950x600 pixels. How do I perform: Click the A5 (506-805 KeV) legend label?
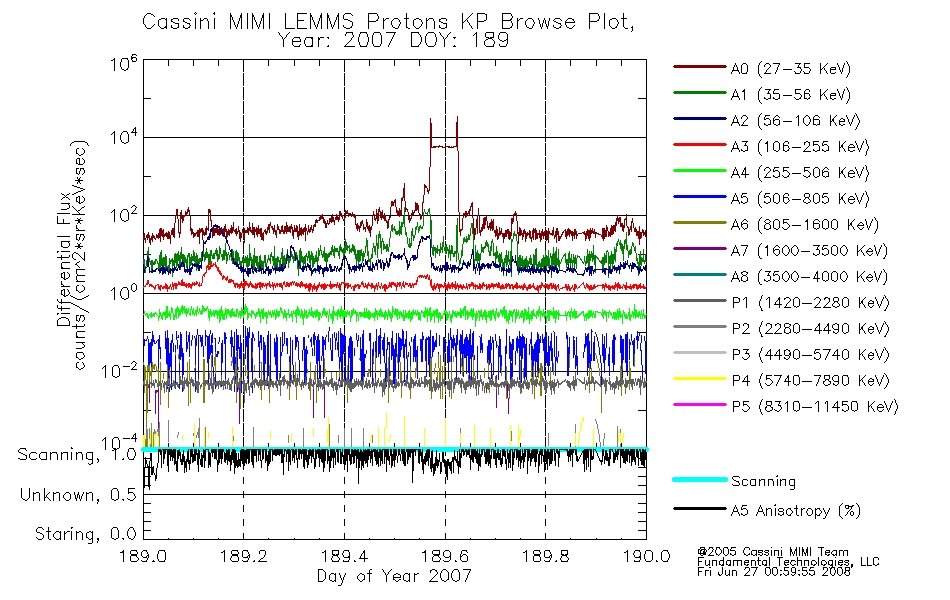pos(800,199)
